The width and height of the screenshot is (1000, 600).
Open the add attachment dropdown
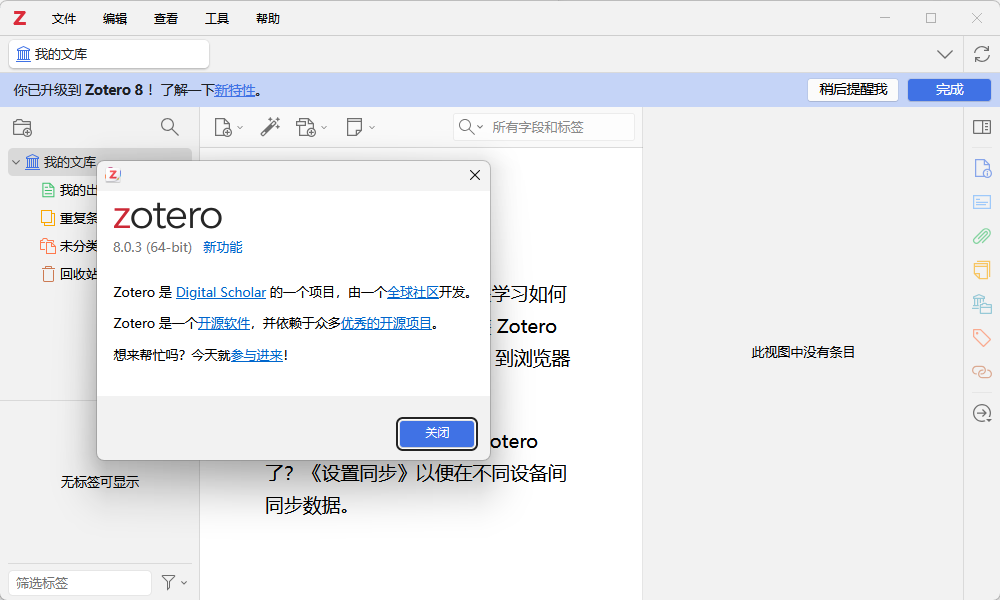[311, 128]
